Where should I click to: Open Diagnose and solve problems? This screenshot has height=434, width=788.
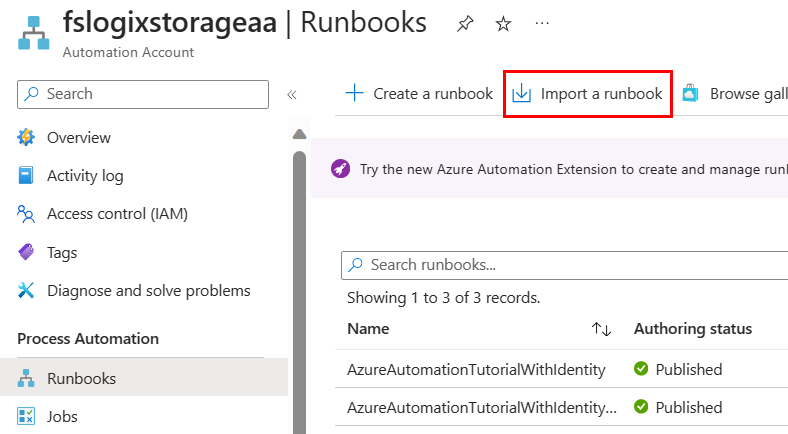[148, 291]
